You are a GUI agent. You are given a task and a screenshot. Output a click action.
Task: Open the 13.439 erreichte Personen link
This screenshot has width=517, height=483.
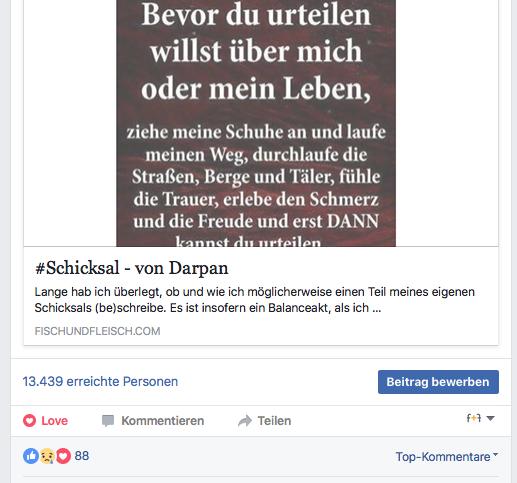pos(100,381)
